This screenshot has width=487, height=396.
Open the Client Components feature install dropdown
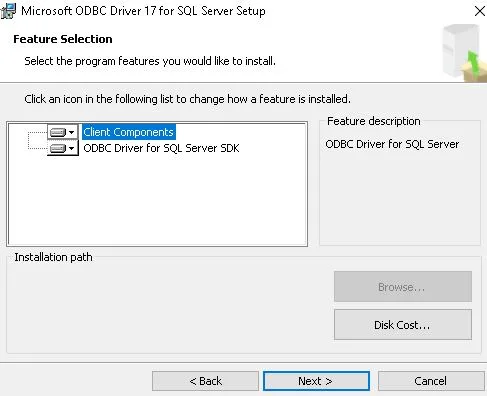62,132
